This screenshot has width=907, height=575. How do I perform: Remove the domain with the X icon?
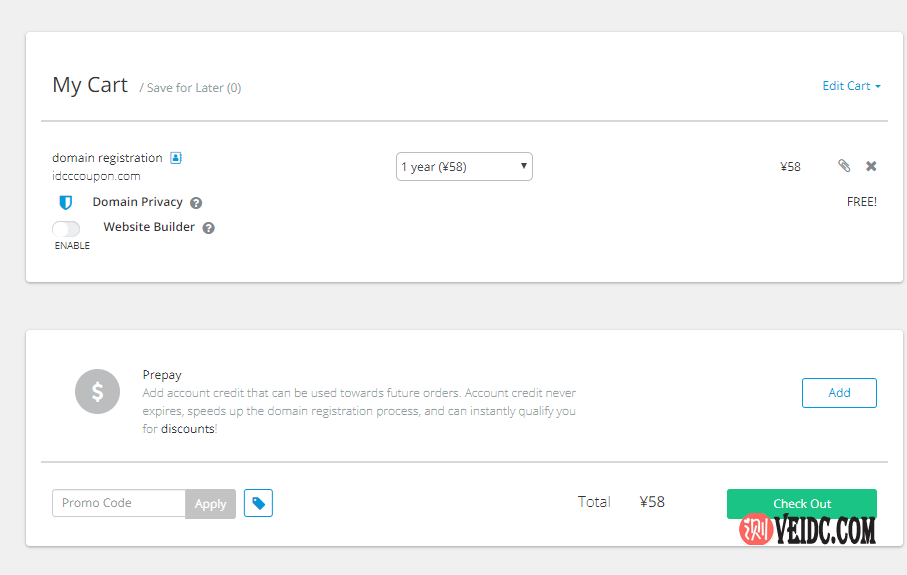click(871, 166)
